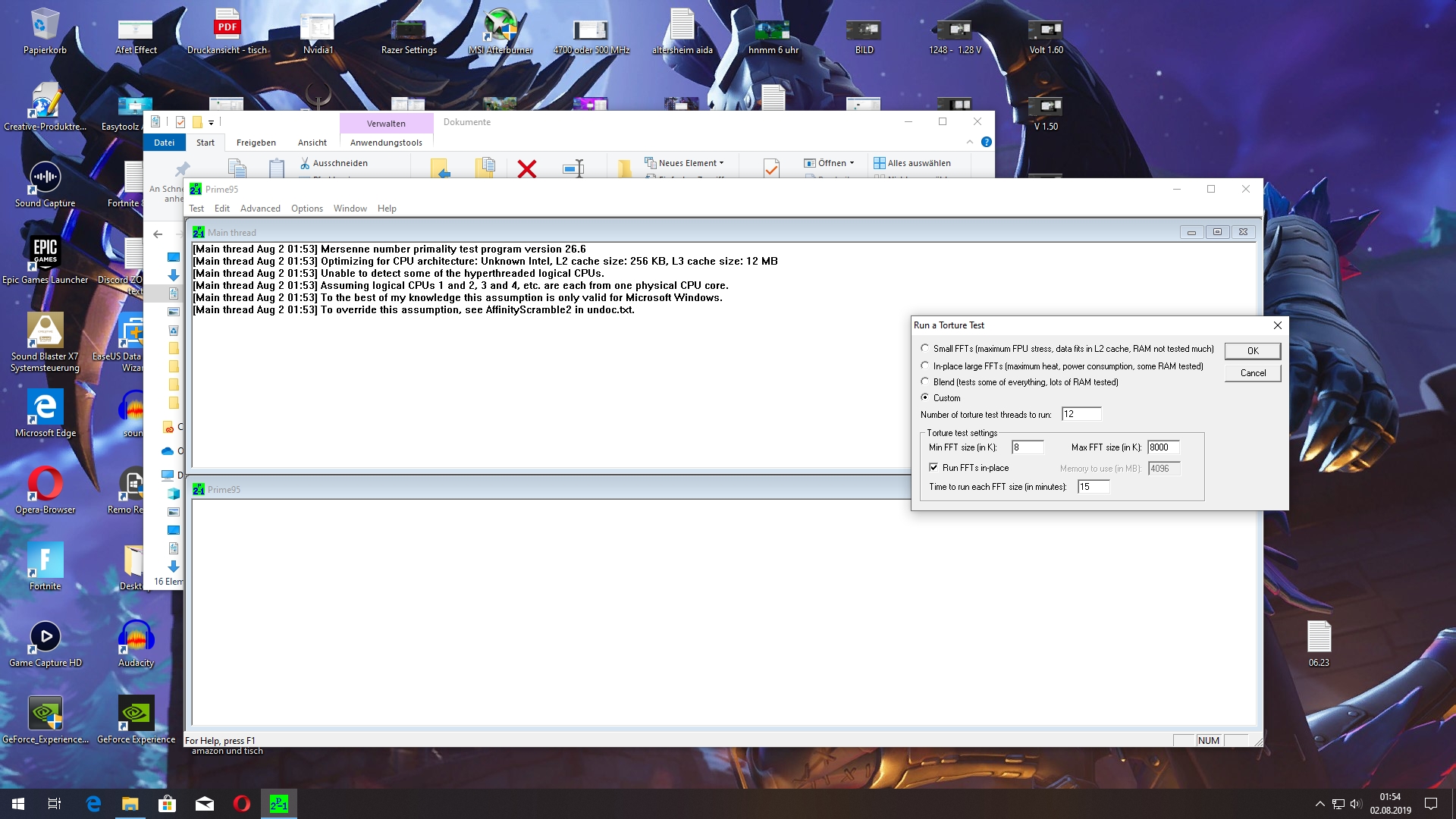Open the Options menu in Prime95
The width and height of the screenshot is (1456, 819).
(307, 209)
